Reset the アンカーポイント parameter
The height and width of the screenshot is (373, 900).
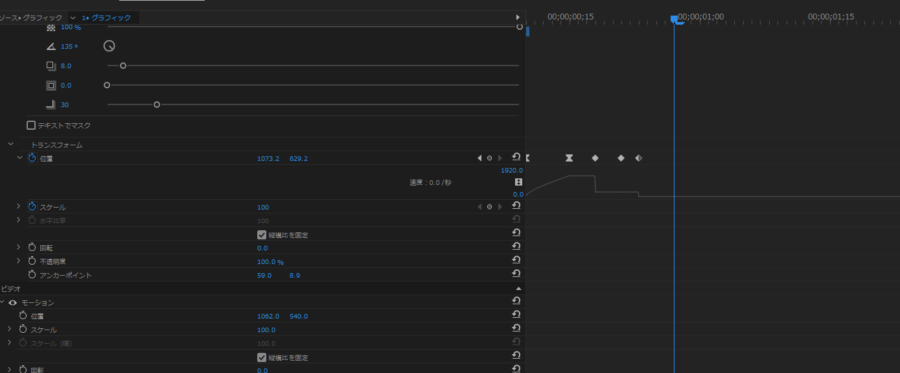515,274
